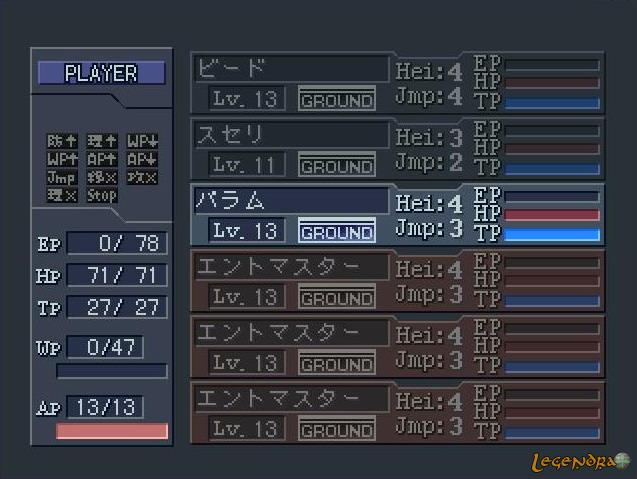Select the PLAYER header tab

(x=101, y=73)
